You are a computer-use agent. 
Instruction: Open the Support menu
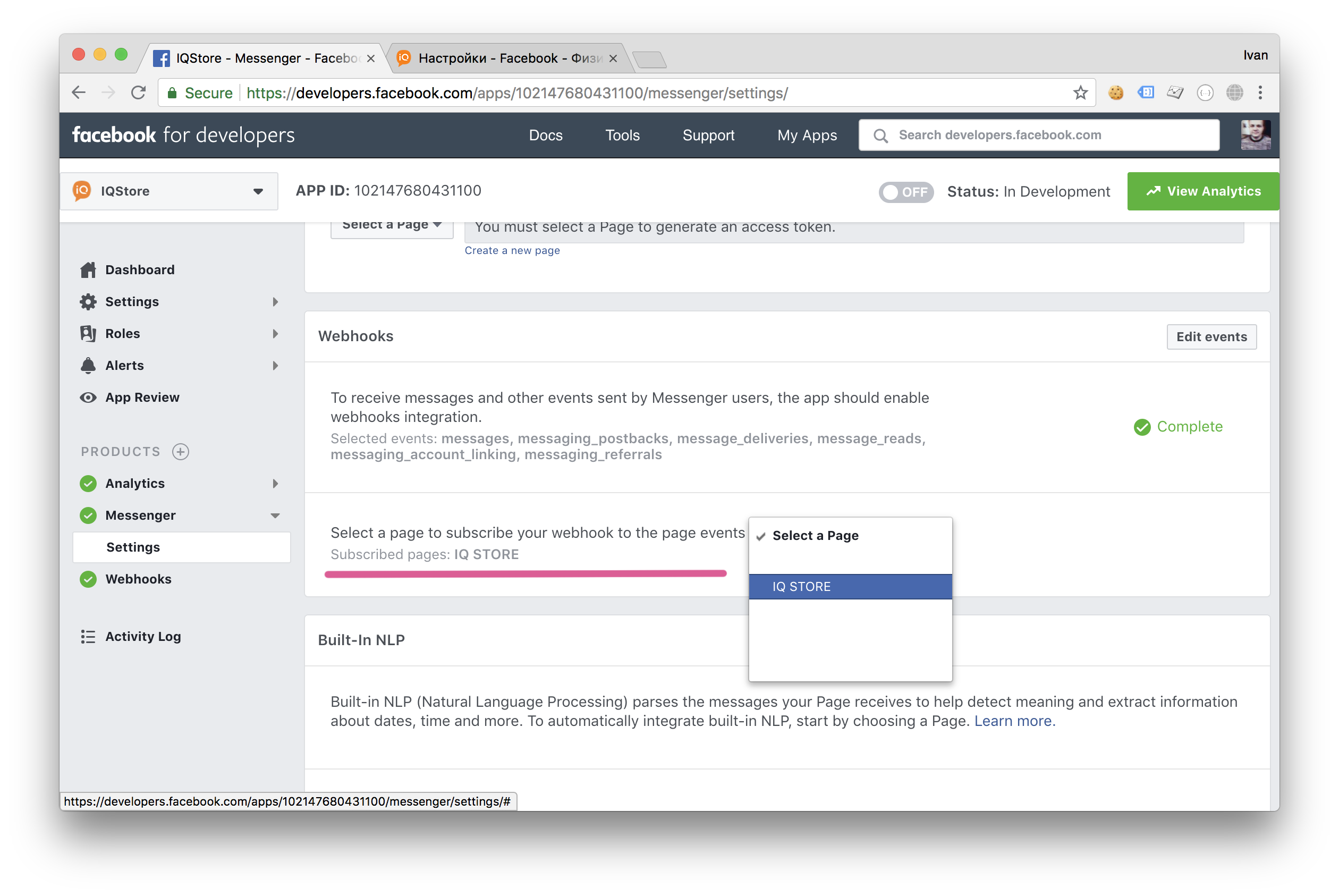coord(708,136)
